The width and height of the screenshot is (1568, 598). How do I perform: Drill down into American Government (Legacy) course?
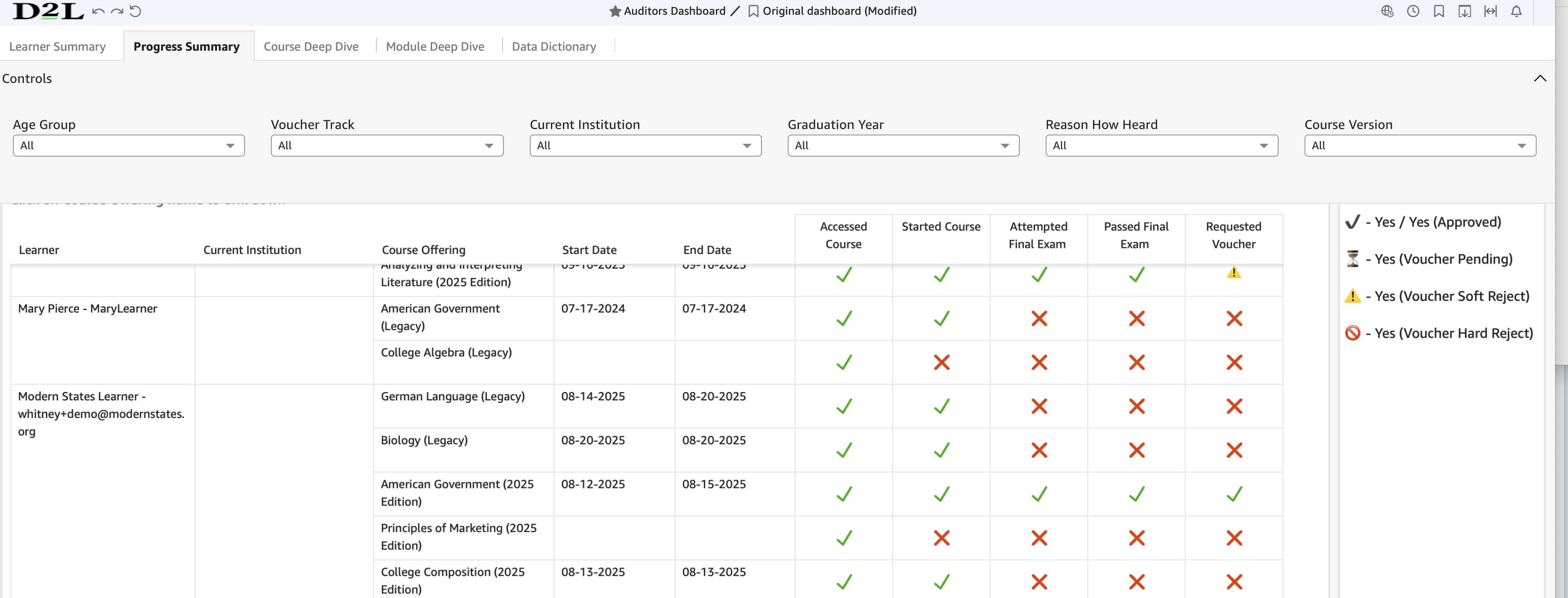point(440,317)
